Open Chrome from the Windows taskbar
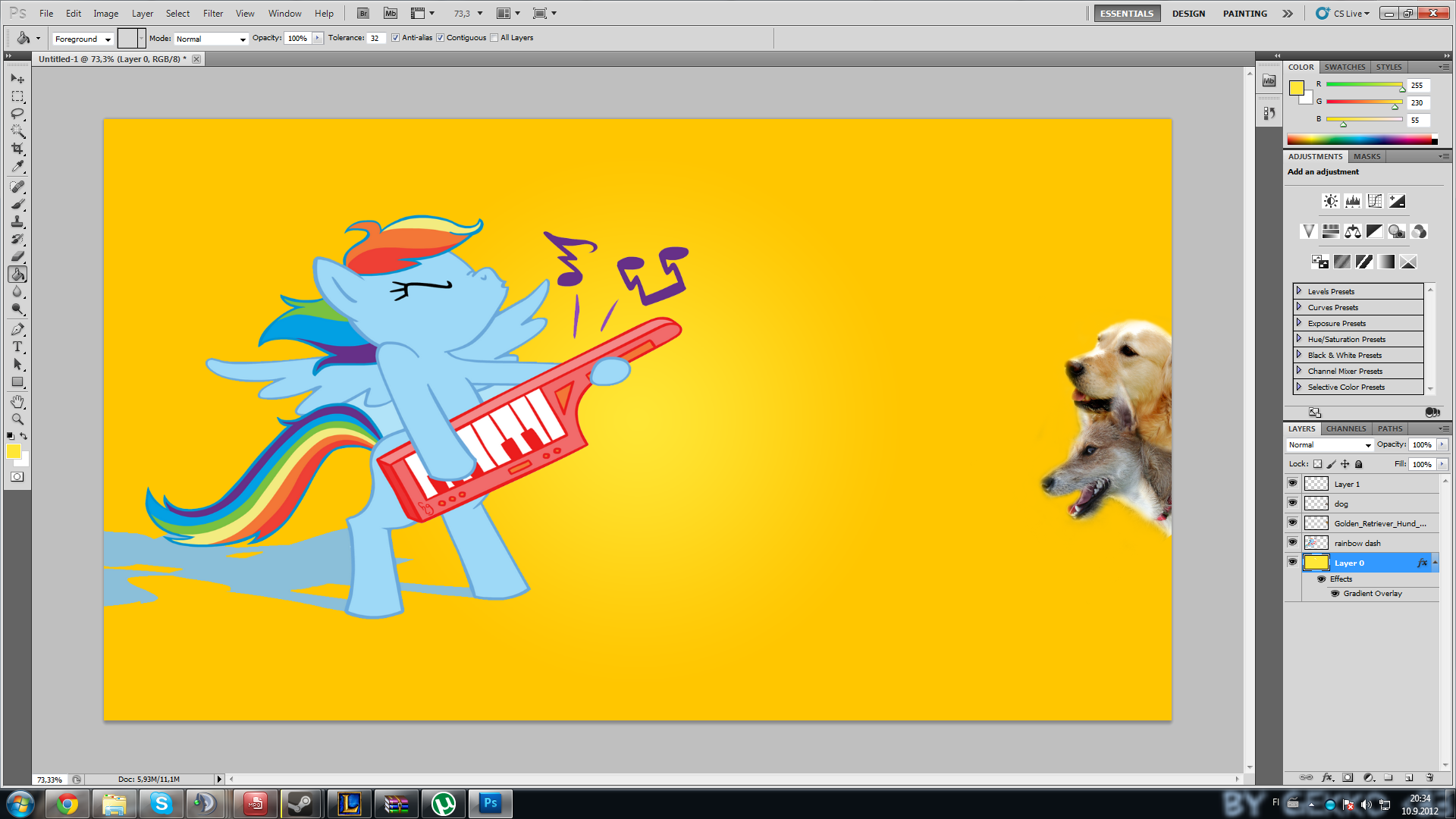Screen dimensions: 1456x819 click(67, 804)
